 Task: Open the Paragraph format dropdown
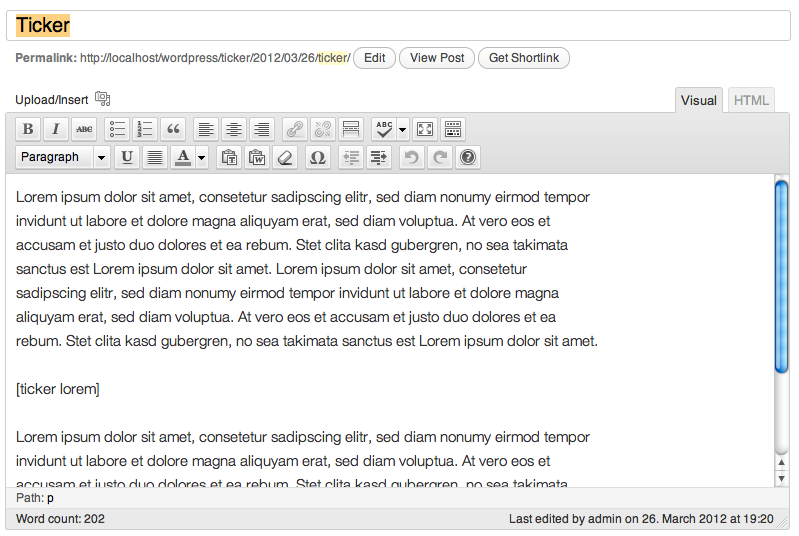pyautogui.click(x=63, y=157)
